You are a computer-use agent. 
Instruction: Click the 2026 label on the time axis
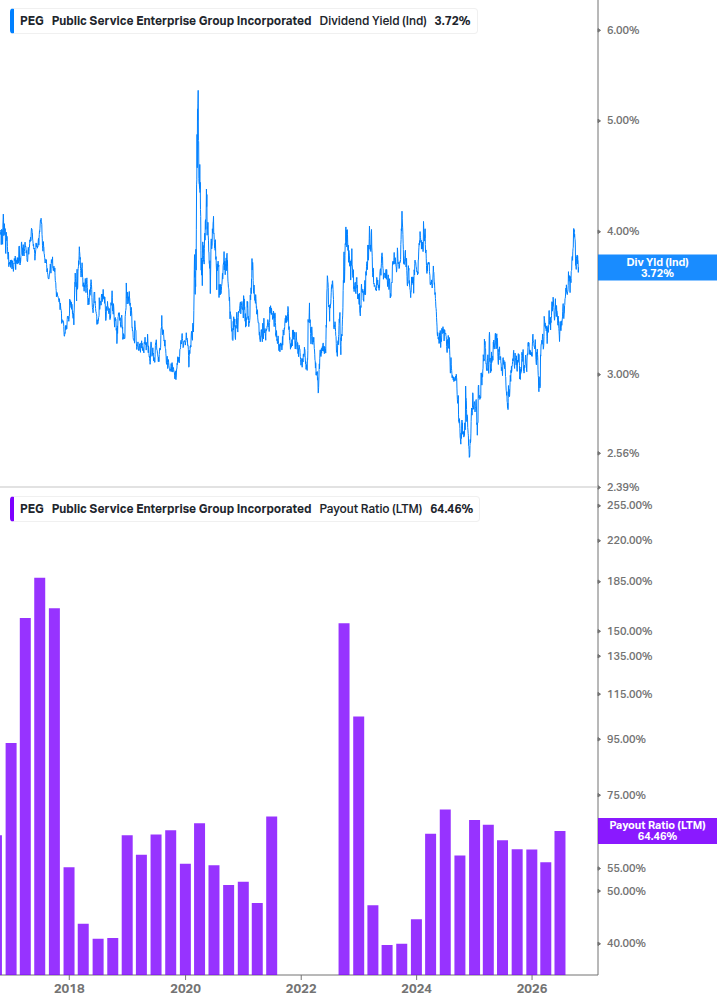532,989
